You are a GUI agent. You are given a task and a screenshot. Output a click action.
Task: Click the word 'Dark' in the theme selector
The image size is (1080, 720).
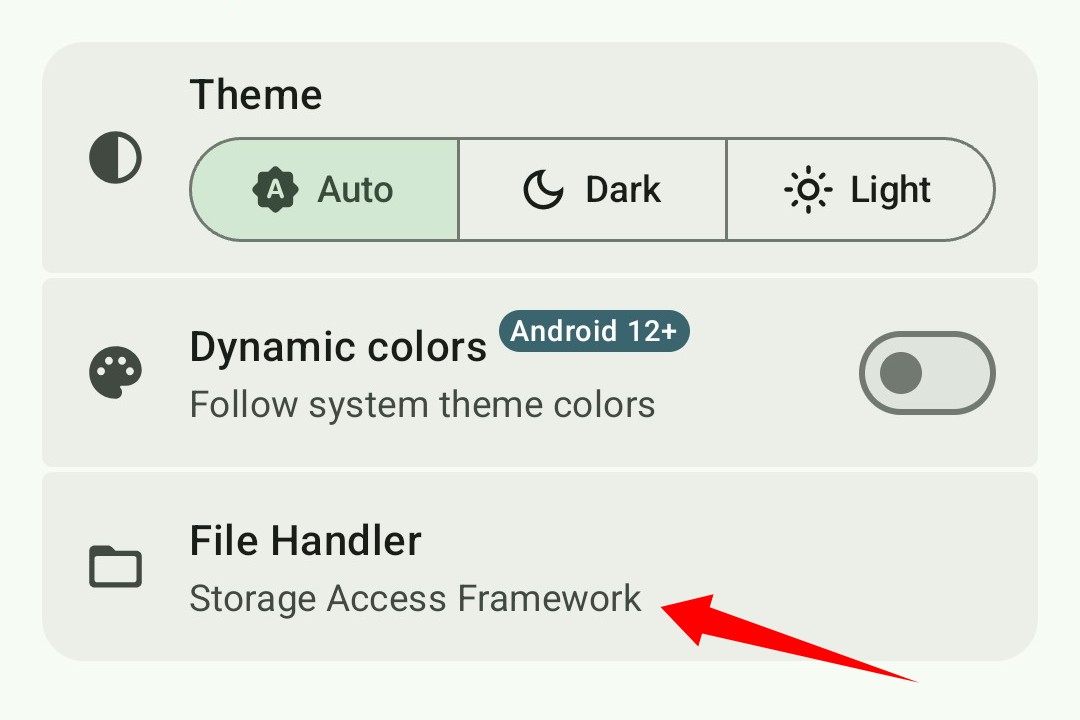tap(623, 190)
